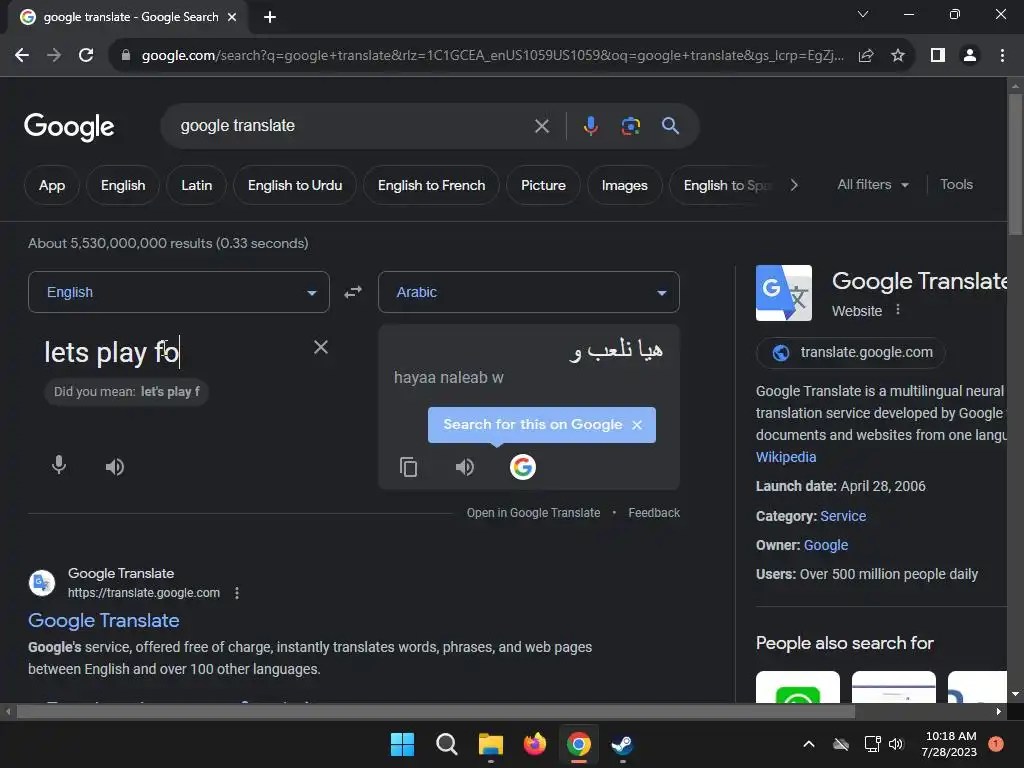Listen to the Arabic translation
Image resolution: width=1024 pixels, height=768 pixels.
tap(464, 467)
